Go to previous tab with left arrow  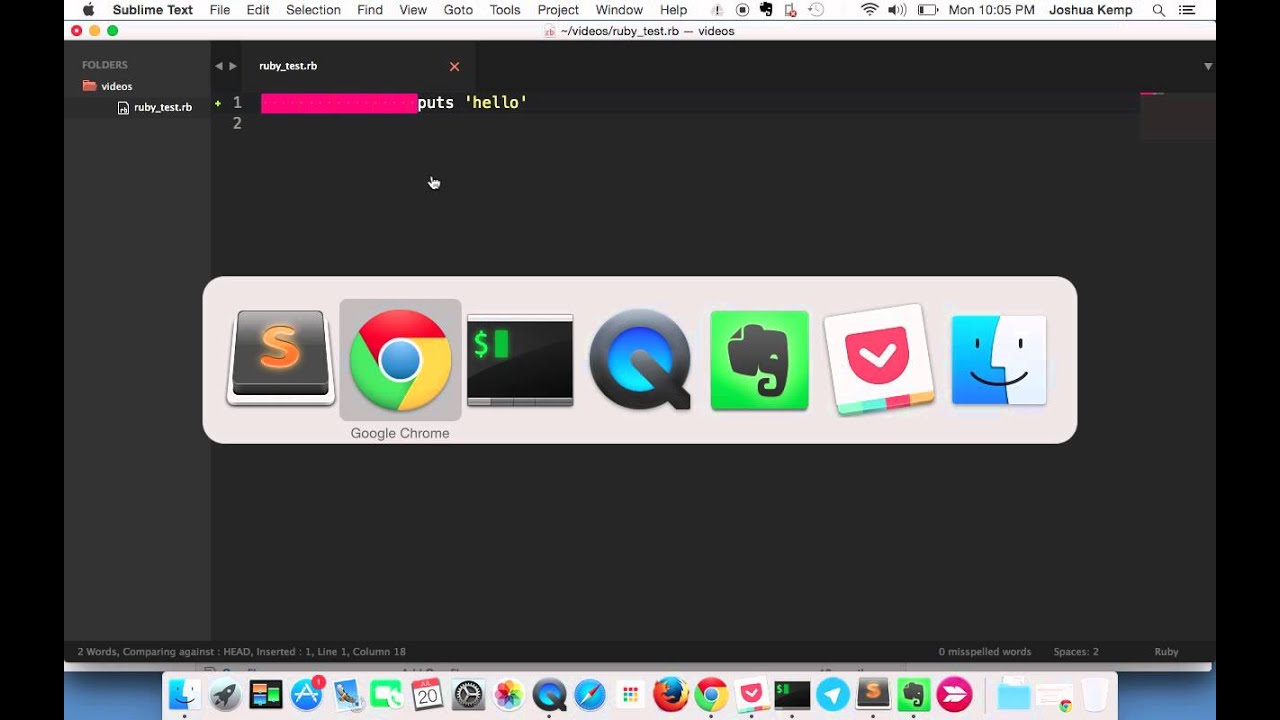218,66
